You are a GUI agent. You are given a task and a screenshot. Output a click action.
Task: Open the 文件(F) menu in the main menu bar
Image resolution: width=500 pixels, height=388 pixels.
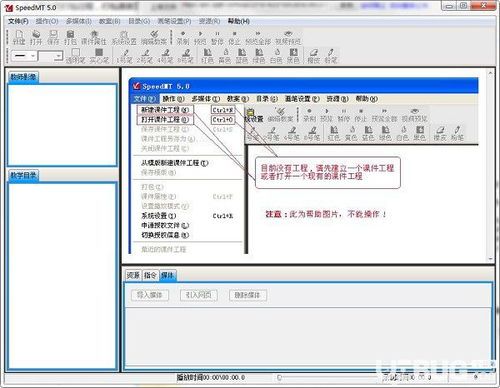click(18, 21)
